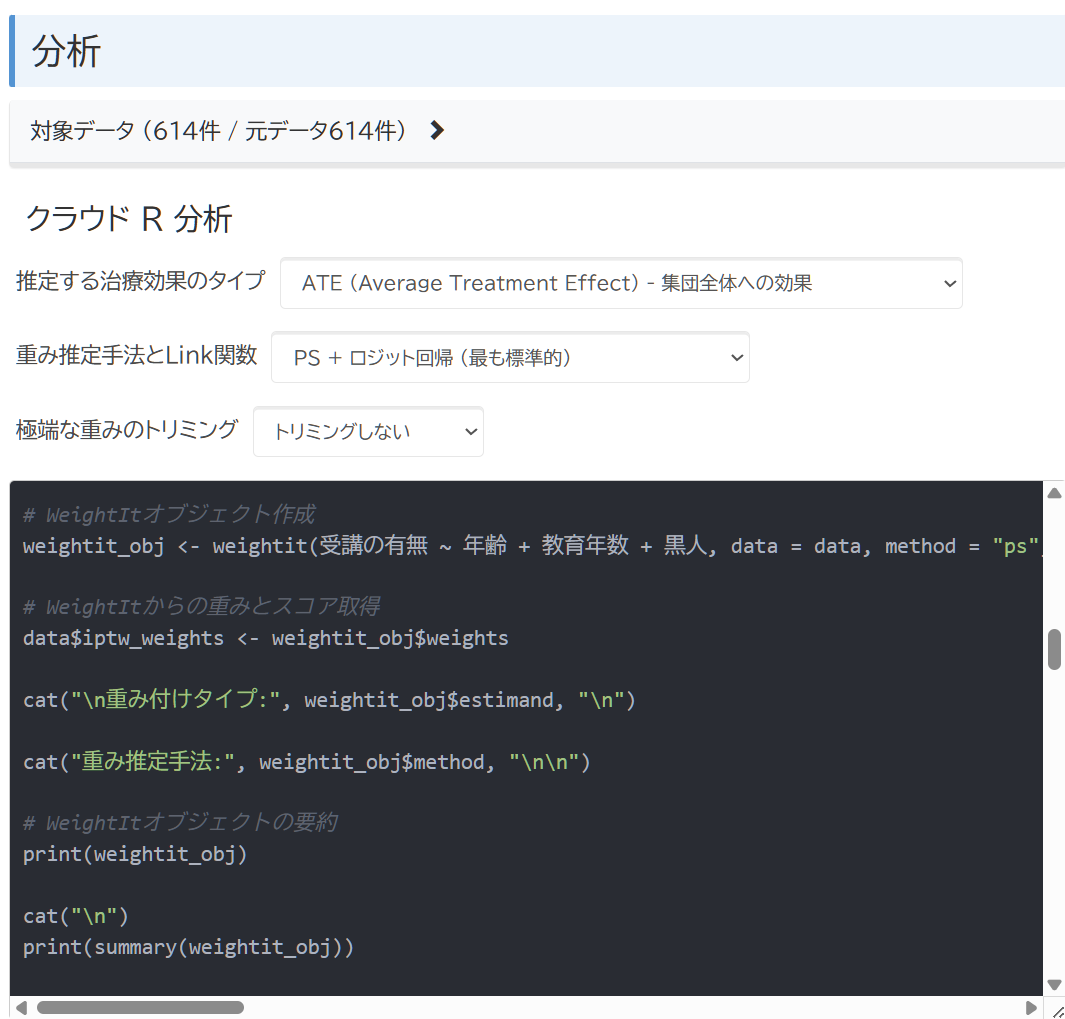Open the 重み推定手法とLink関数 dropdown
Viewport: 1065px width, 1019px height.
click(x=510, y=357)
